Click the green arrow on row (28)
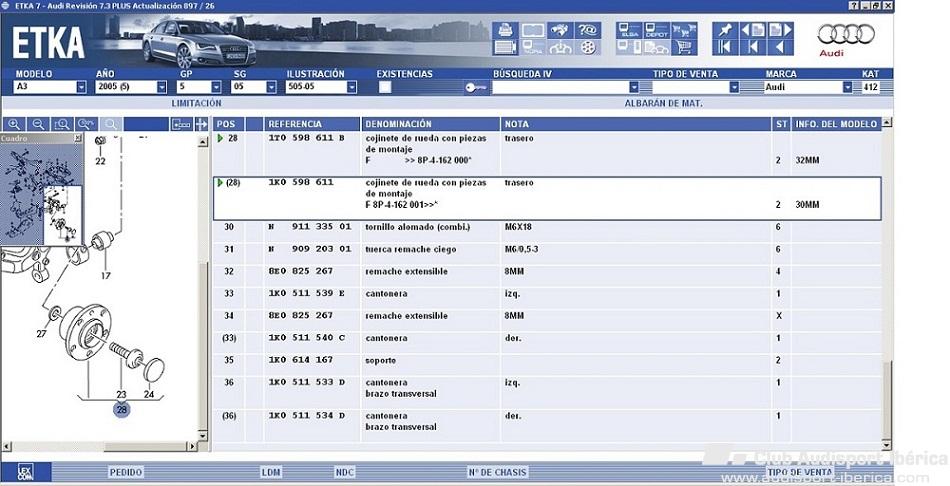Viewport: 950px width, 486px height. [220, 182]
